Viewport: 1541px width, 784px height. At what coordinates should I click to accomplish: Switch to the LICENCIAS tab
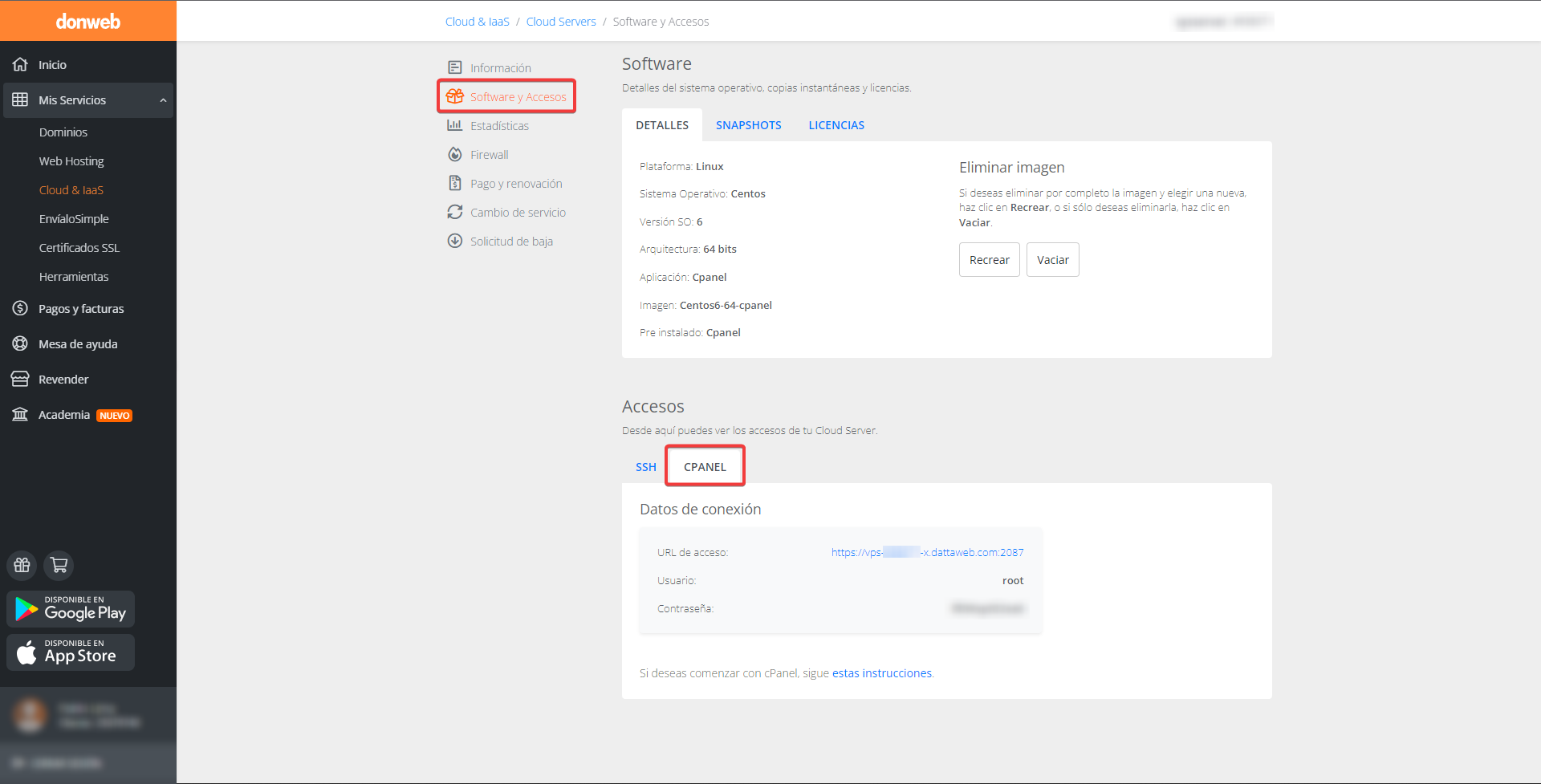pyautogui.click(x=836, y=125)
